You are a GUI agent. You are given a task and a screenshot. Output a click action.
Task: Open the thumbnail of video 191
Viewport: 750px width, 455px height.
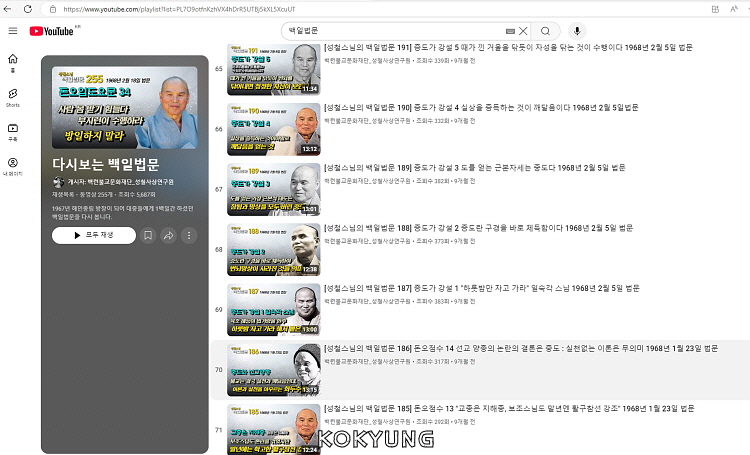[x=274, y=69]
